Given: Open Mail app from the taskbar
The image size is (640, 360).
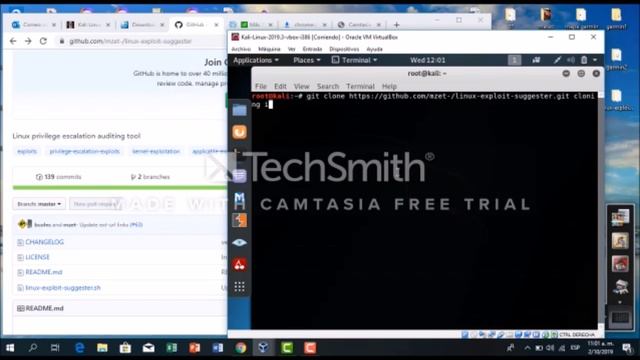Looking at the screenshot, I should (149, 348).
